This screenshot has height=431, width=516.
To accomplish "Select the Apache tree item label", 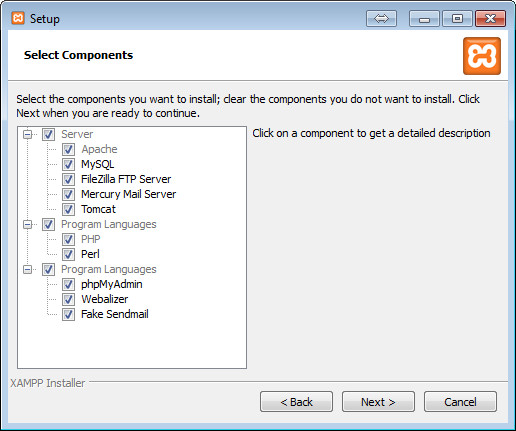I will (99, 149).
